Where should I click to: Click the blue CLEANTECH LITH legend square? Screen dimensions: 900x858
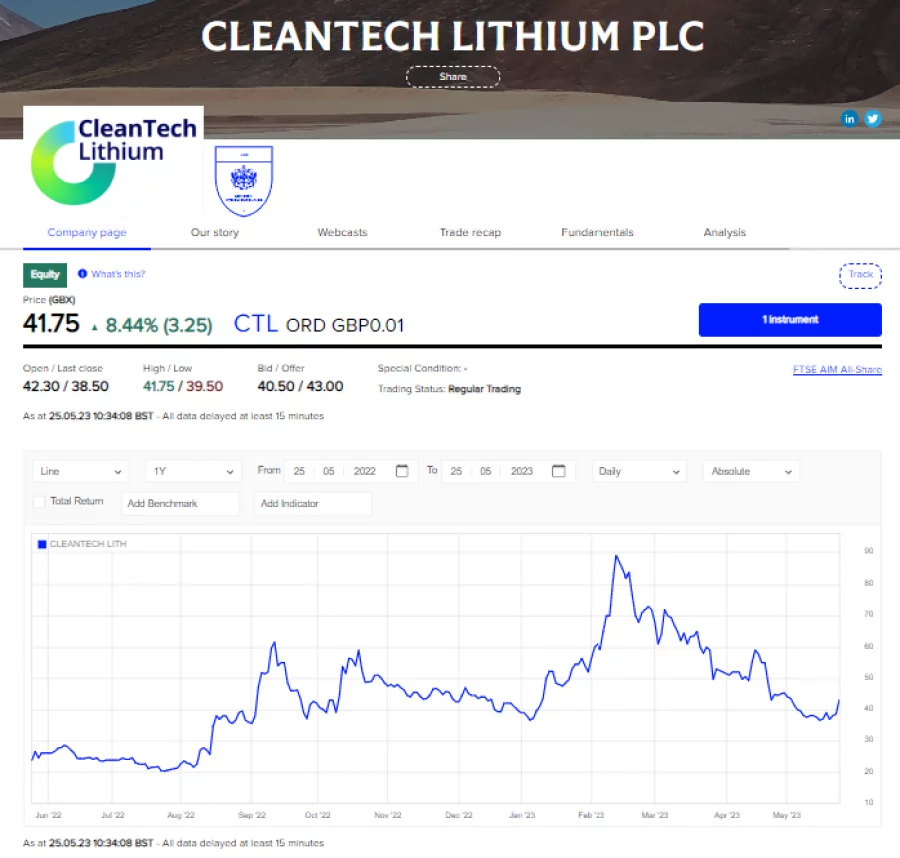[42, 544]
